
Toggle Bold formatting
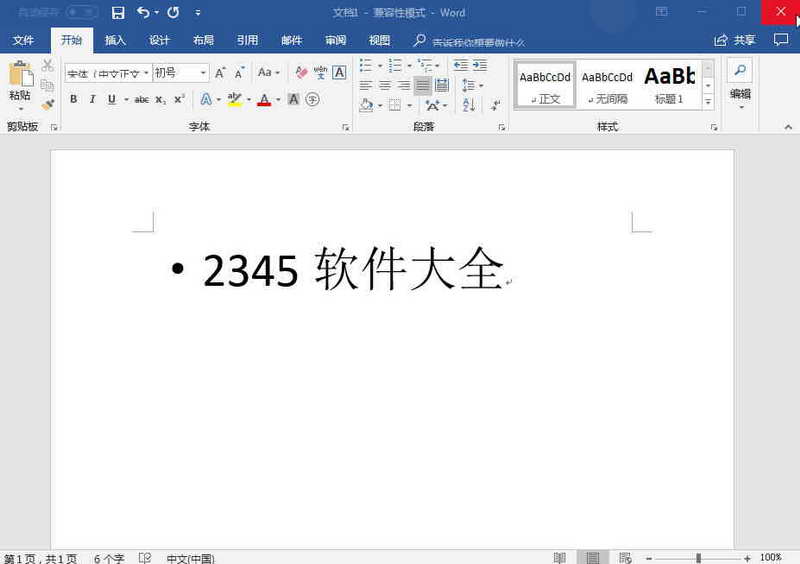point(73,99)
